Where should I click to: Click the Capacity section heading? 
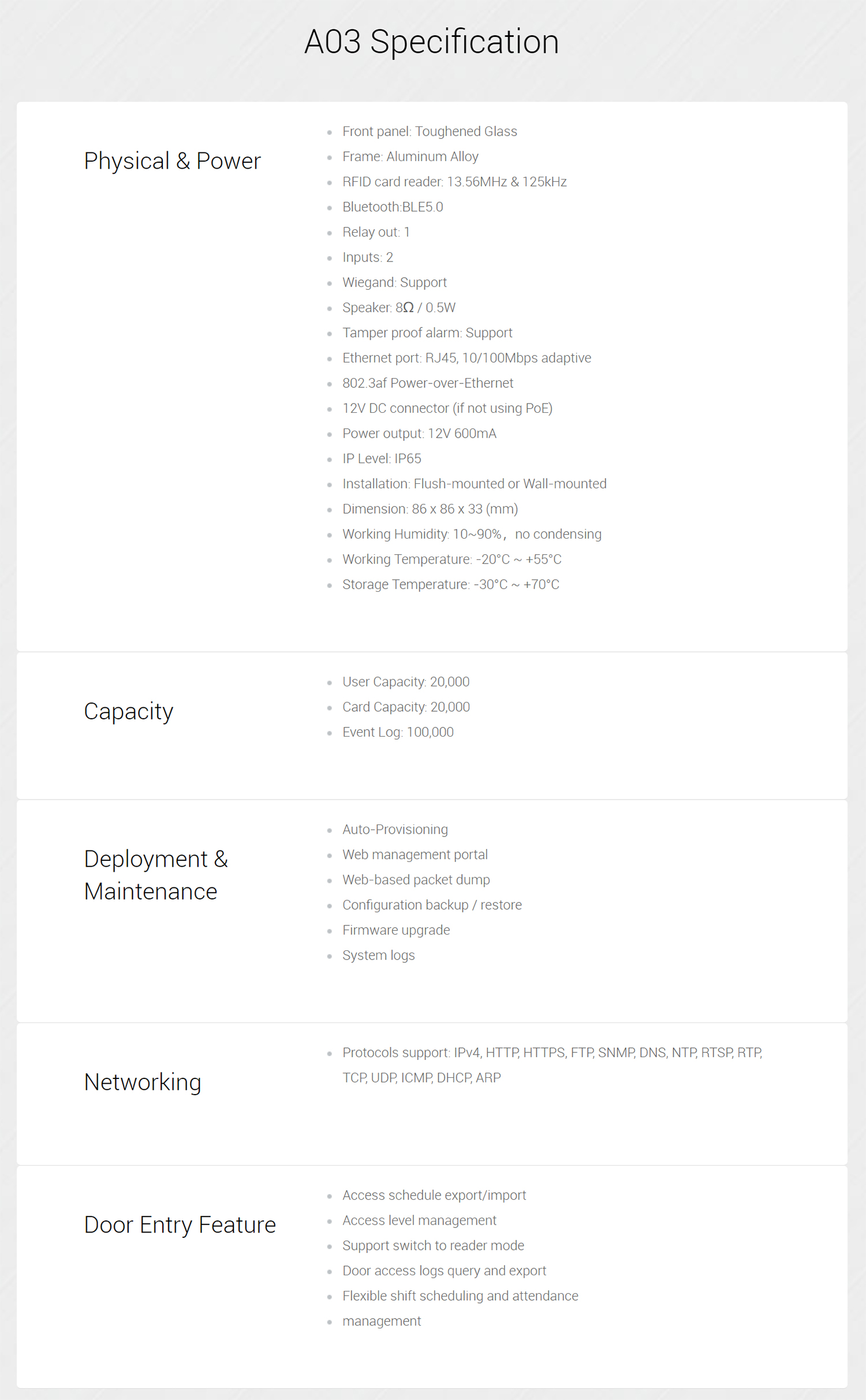point(129,711)
